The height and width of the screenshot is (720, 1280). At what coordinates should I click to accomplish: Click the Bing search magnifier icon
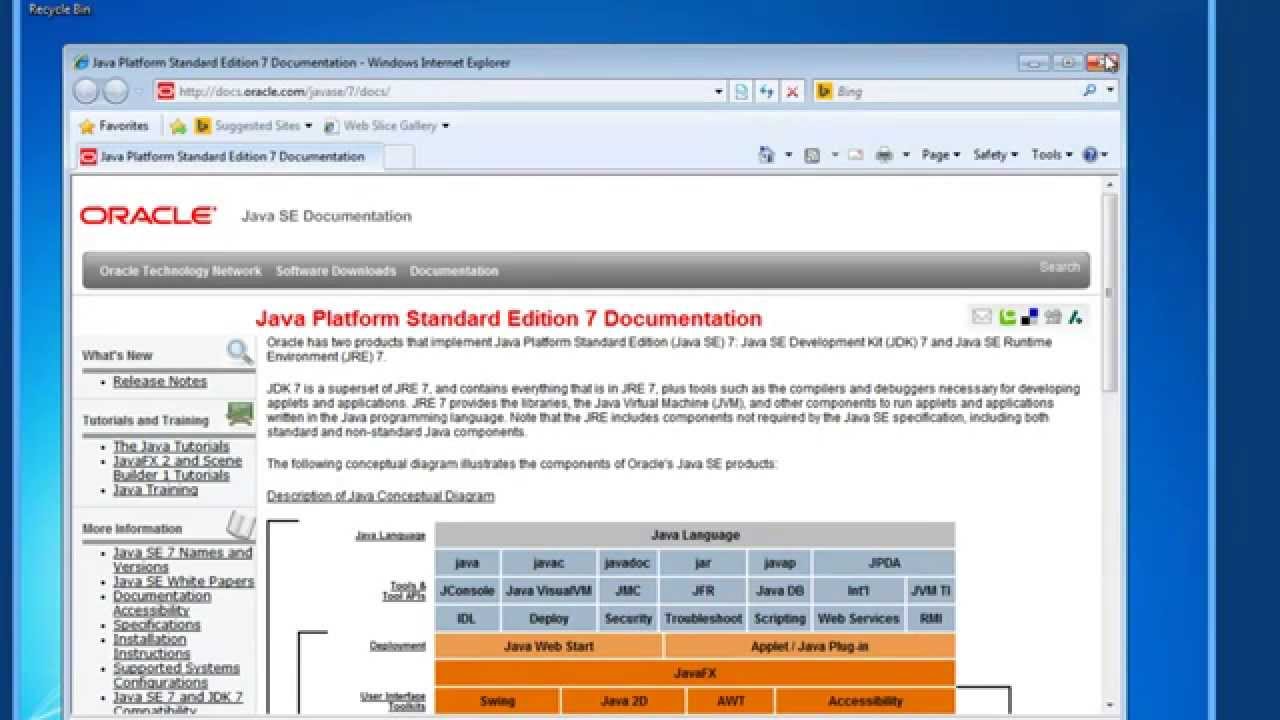(1089, 91)
